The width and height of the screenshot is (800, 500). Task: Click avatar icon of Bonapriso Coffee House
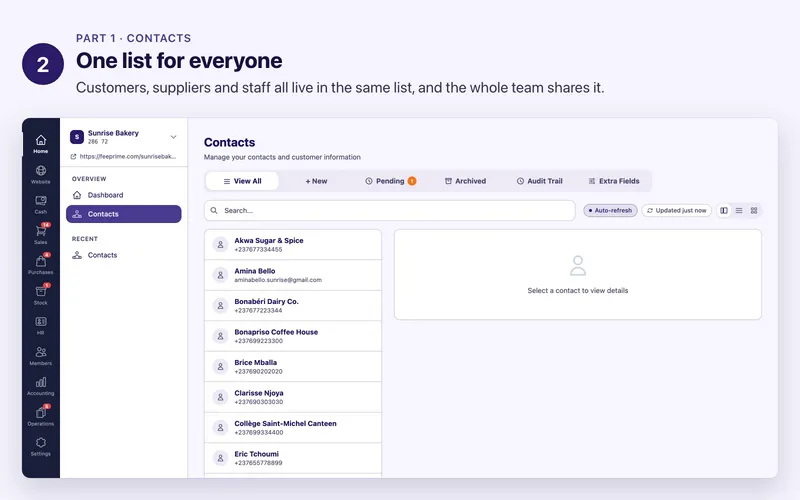tap(220, 336)
